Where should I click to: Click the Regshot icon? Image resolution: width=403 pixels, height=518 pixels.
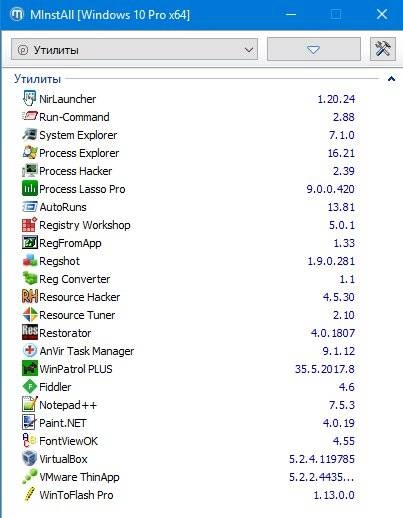[30, 261]
